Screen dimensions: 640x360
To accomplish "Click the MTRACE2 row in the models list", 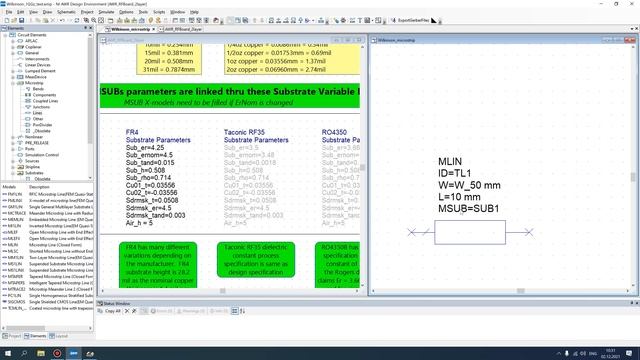I will (47, 289).
